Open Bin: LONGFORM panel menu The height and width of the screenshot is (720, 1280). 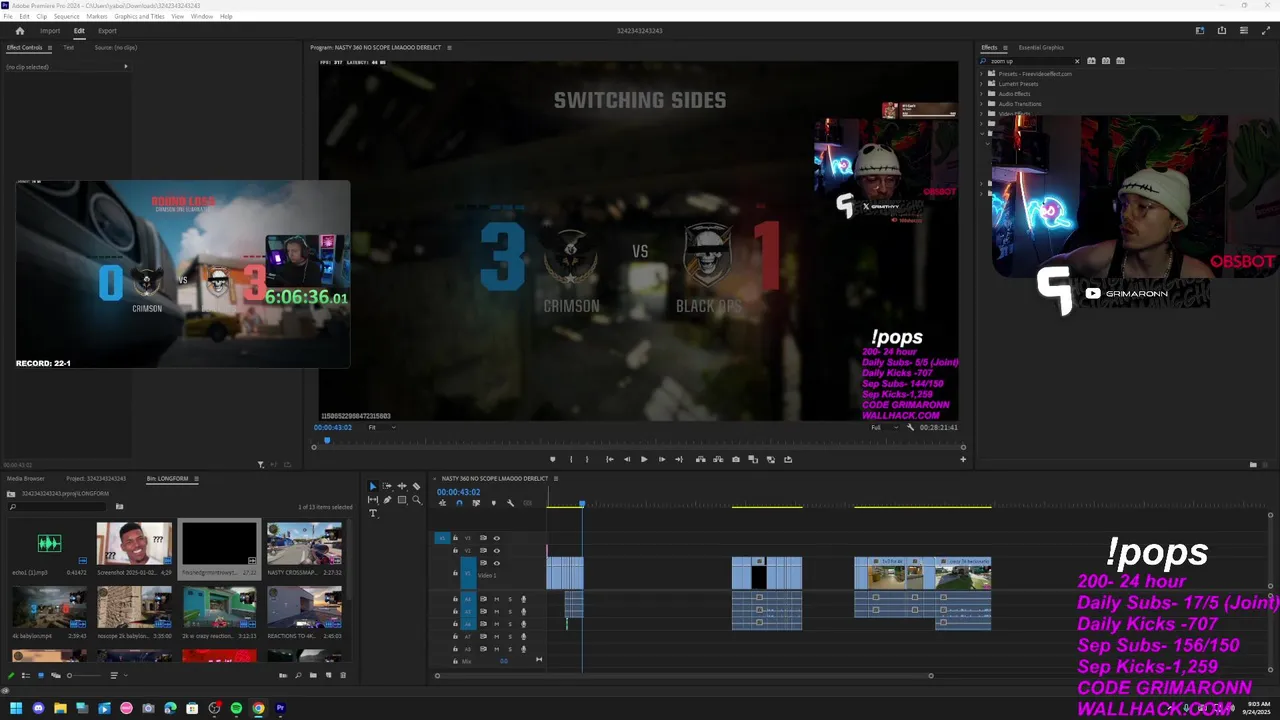point(196,478)
